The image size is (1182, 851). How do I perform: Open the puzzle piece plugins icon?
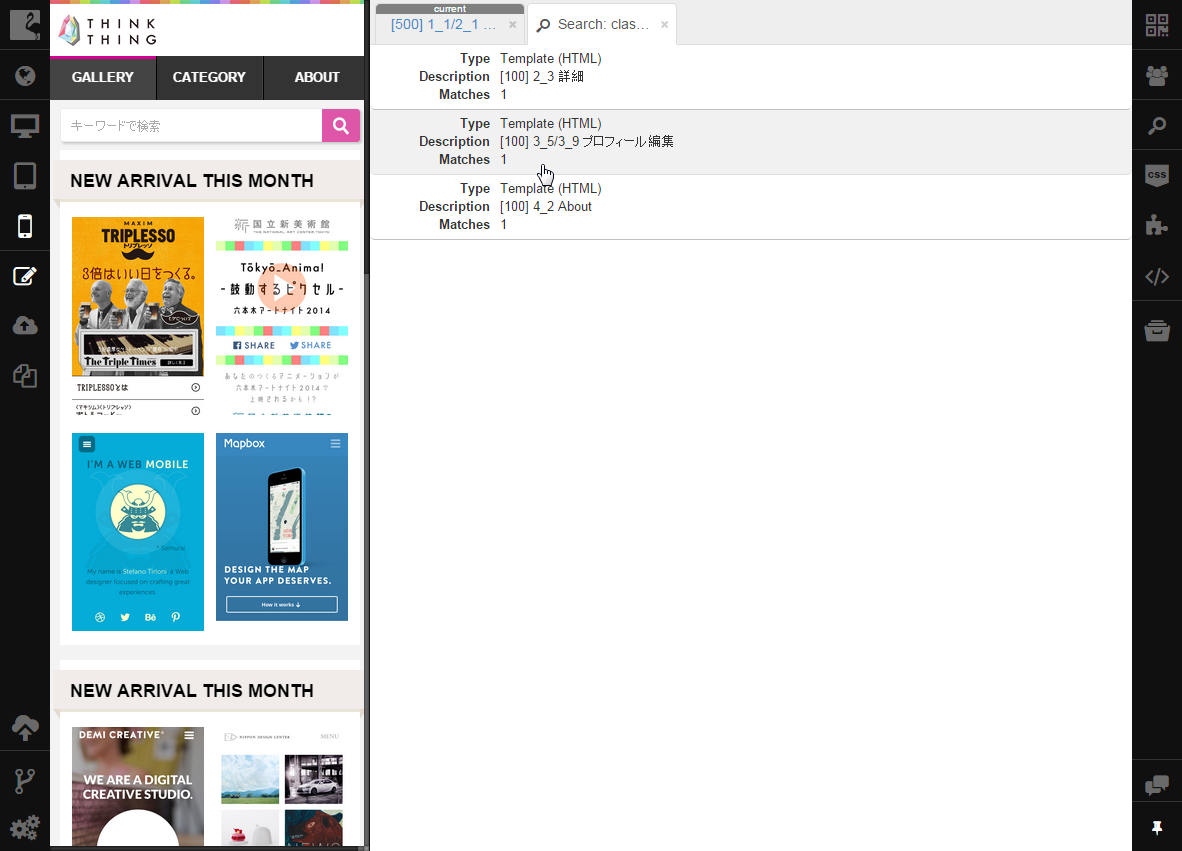pyautogui.click(x=1157, y=225)
